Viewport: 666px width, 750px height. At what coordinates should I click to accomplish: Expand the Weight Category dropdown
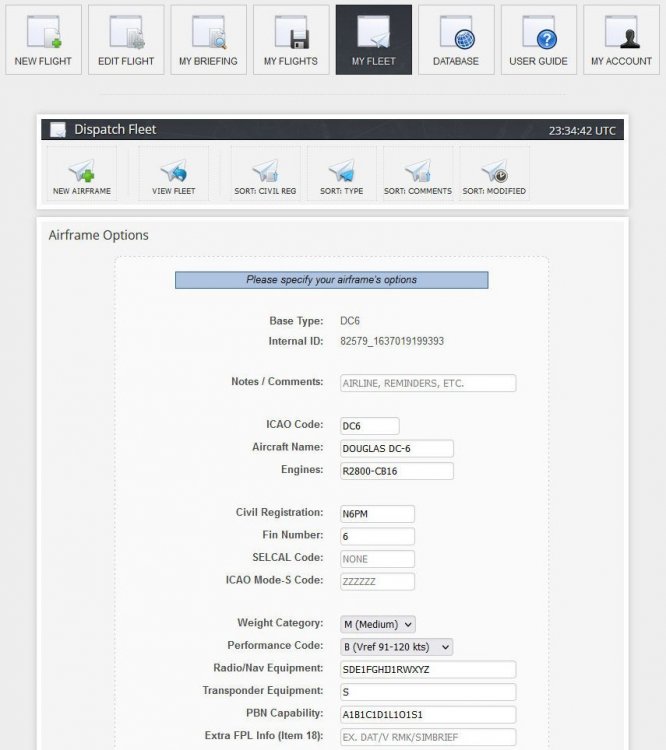[377, 624]
